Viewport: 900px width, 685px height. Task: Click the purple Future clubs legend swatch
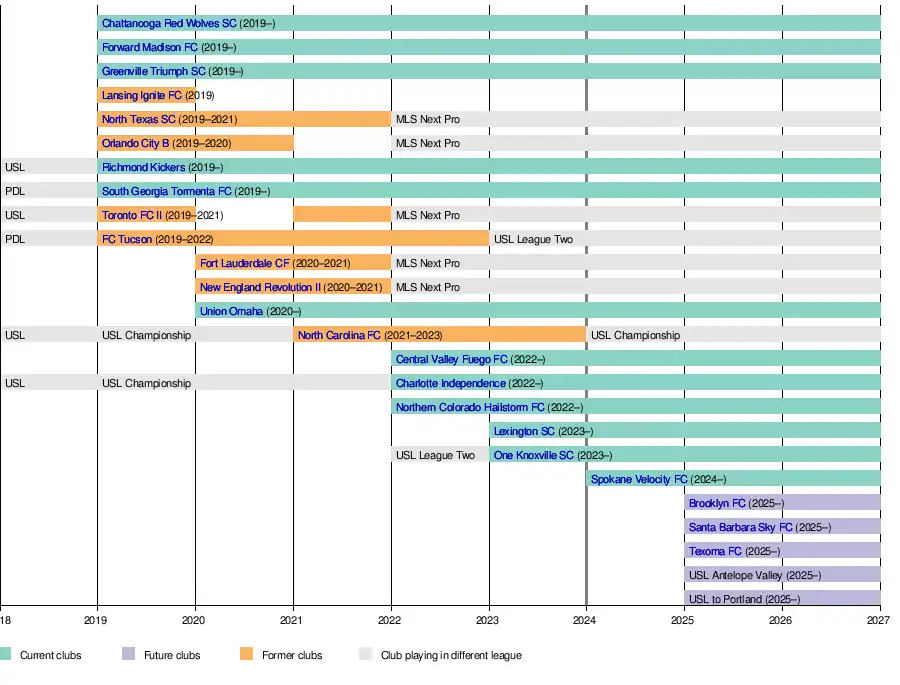coord(128,655)
